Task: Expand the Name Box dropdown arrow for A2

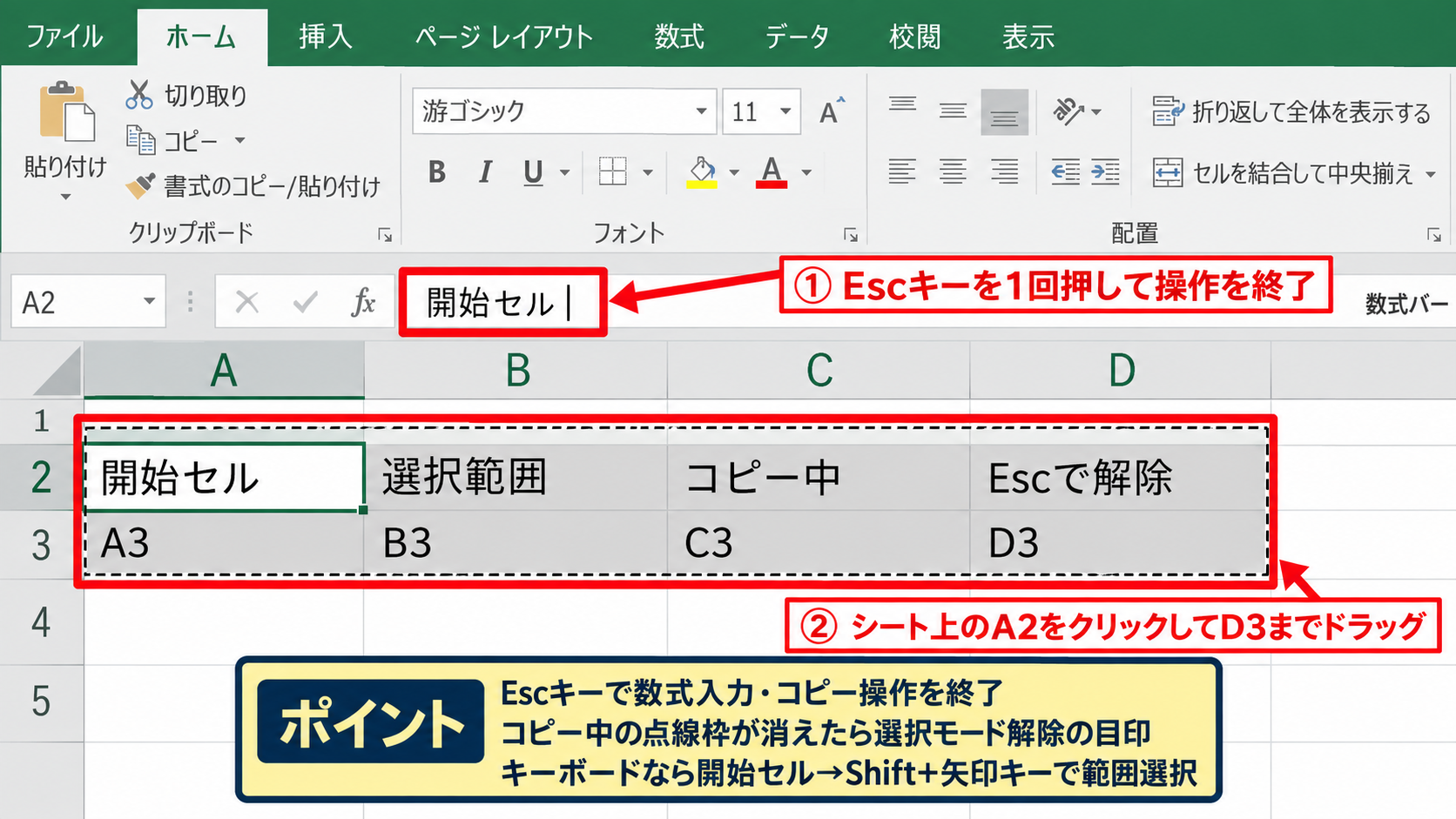Action: 150,301
